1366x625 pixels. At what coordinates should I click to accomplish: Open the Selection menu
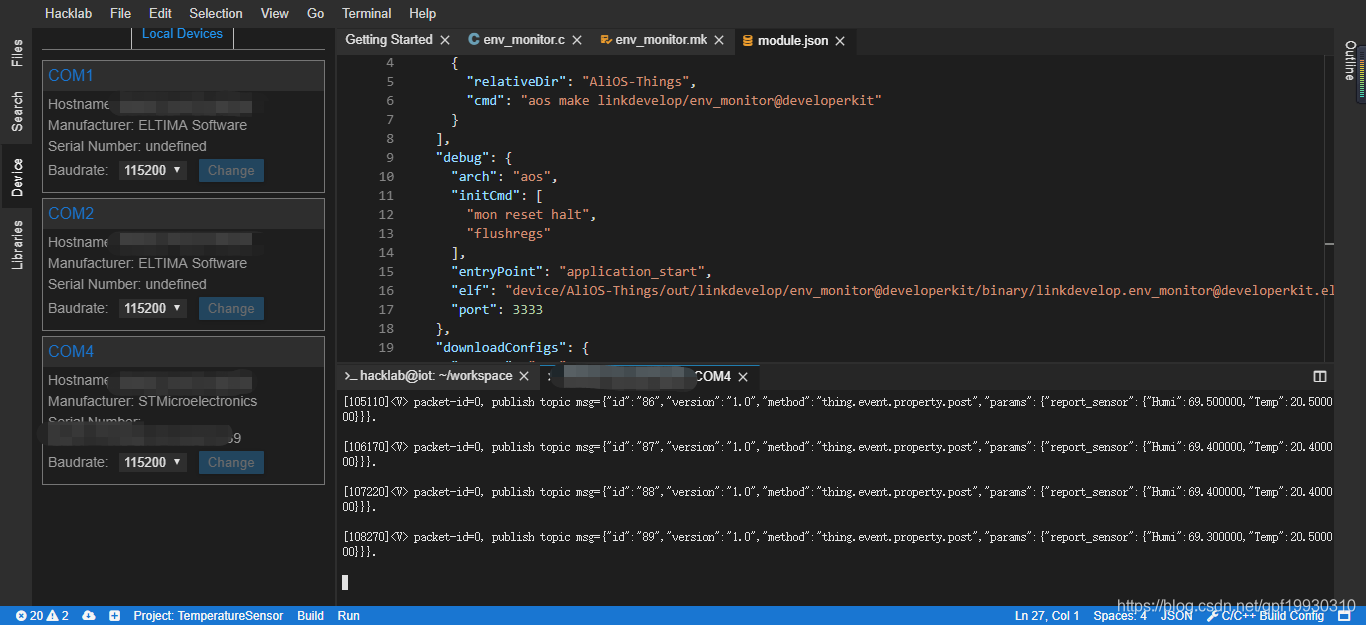point(216,13)
